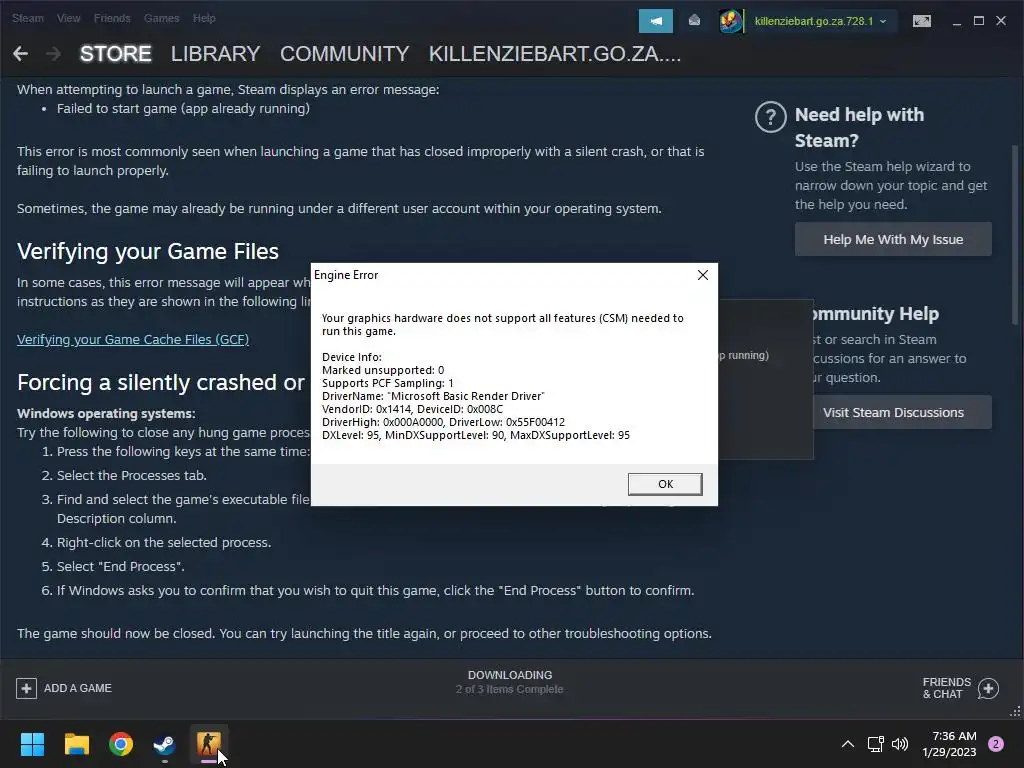Open the Help menu

204,18
